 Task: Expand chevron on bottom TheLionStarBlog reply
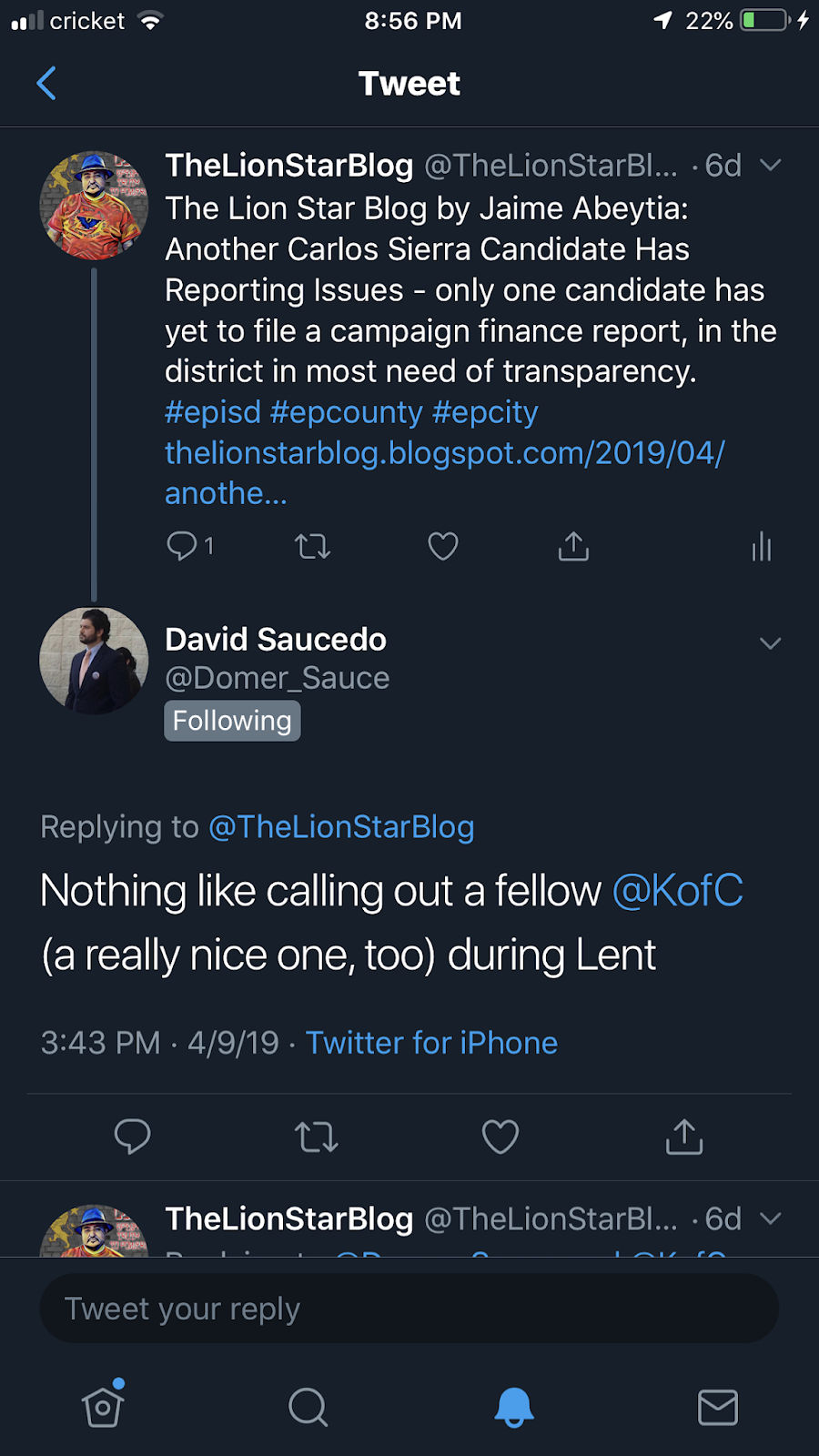(770, 1218)
